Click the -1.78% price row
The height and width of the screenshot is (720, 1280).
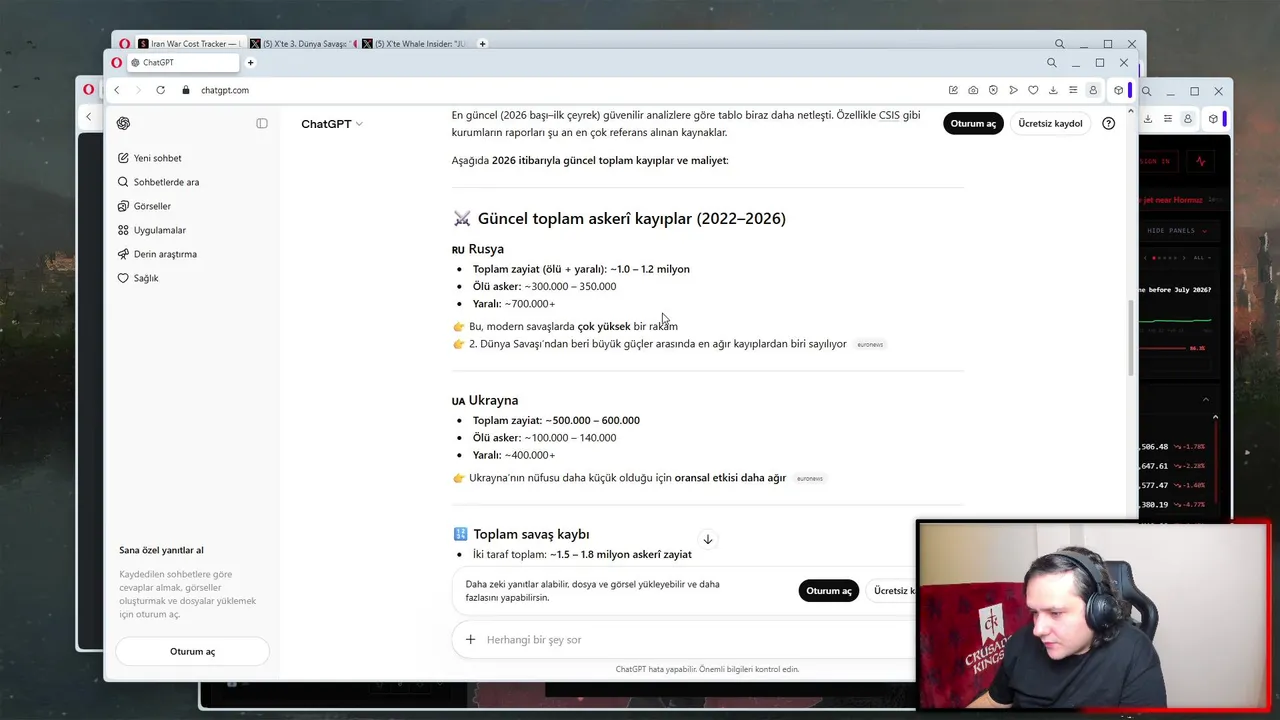tap(1175, 447)
